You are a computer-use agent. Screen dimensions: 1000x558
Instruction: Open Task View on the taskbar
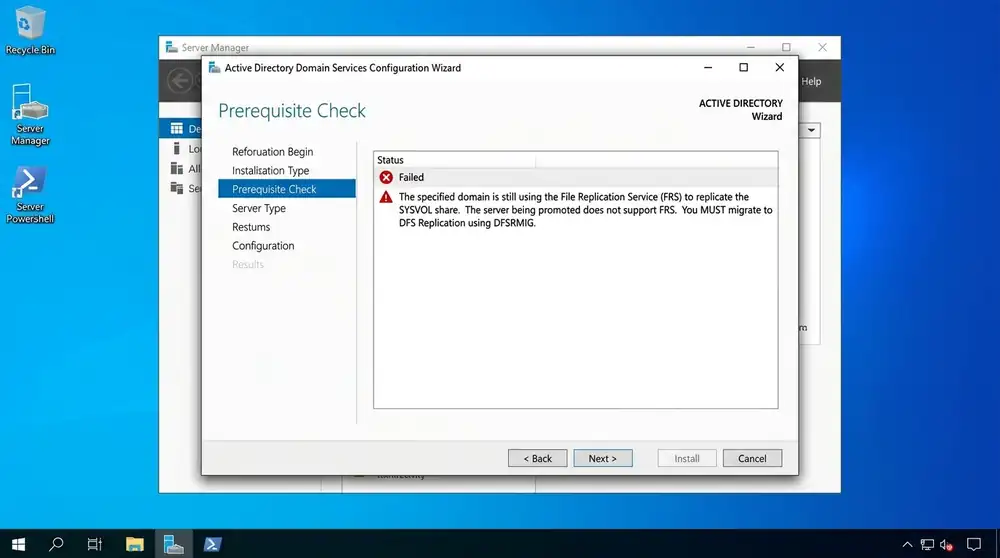point(94,544)
